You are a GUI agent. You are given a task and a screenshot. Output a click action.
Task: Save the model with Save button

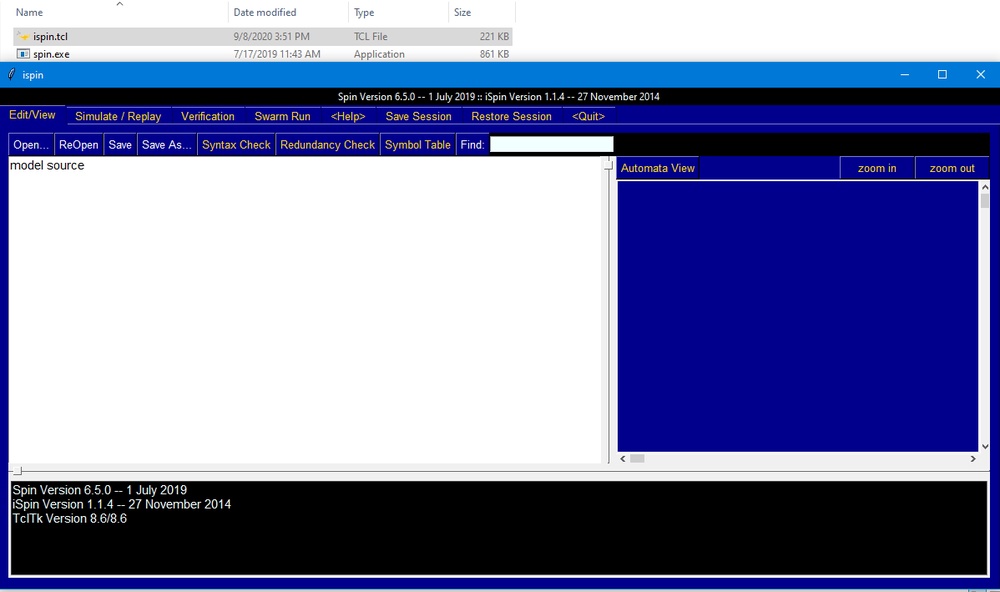tap(120, 145)
